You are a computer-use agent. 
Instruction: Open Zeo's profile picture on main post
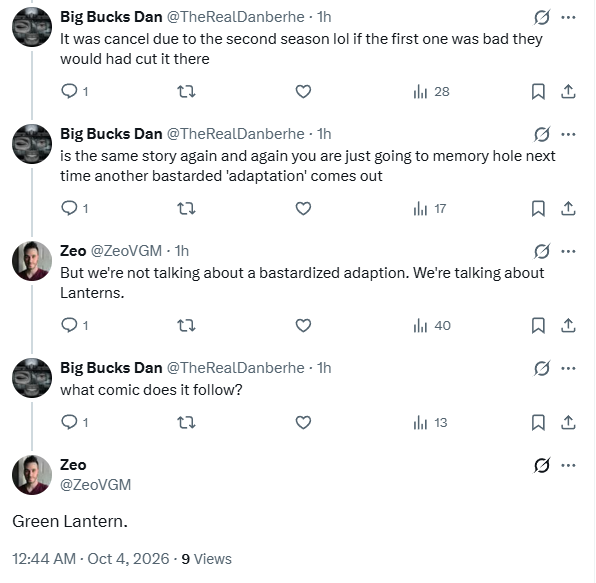click(x=32, y=475)
